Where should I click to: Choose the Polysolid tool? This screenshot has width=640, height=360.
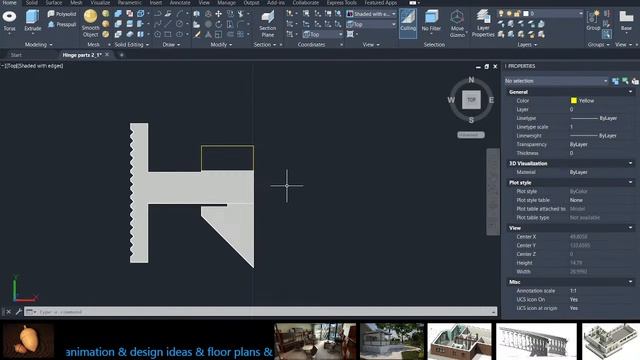pos(62,14)
